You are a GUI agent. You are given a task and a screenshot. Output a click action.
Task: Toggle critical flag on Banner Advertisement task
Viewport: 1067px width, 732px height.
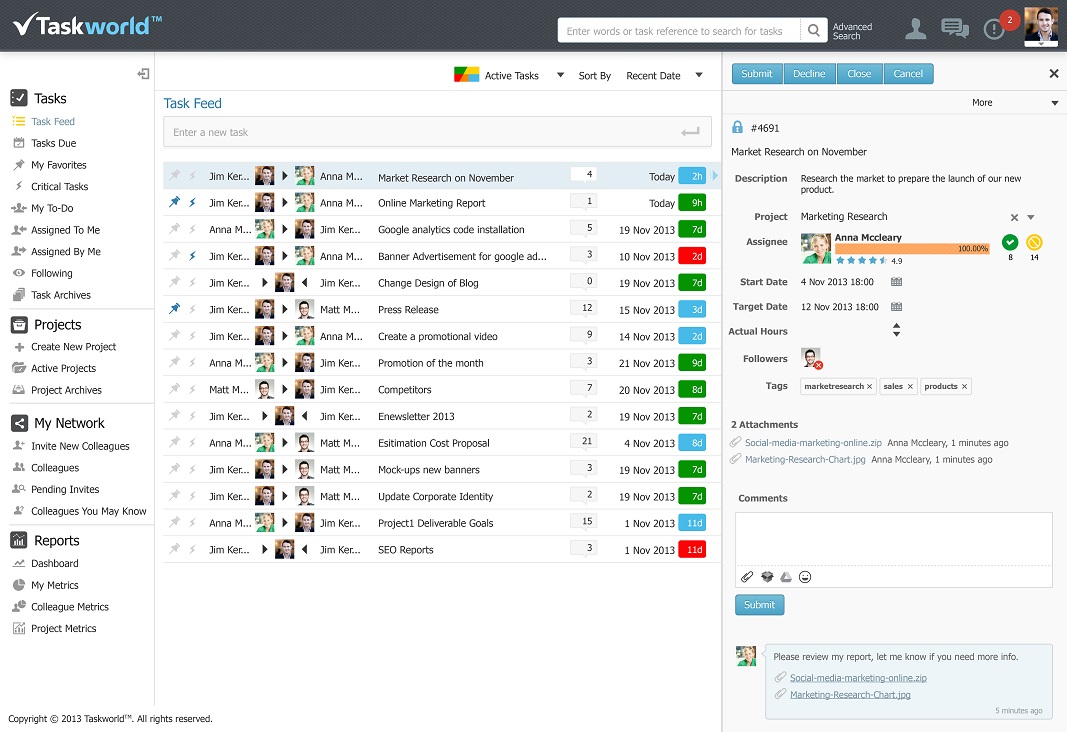pos(193,256)
